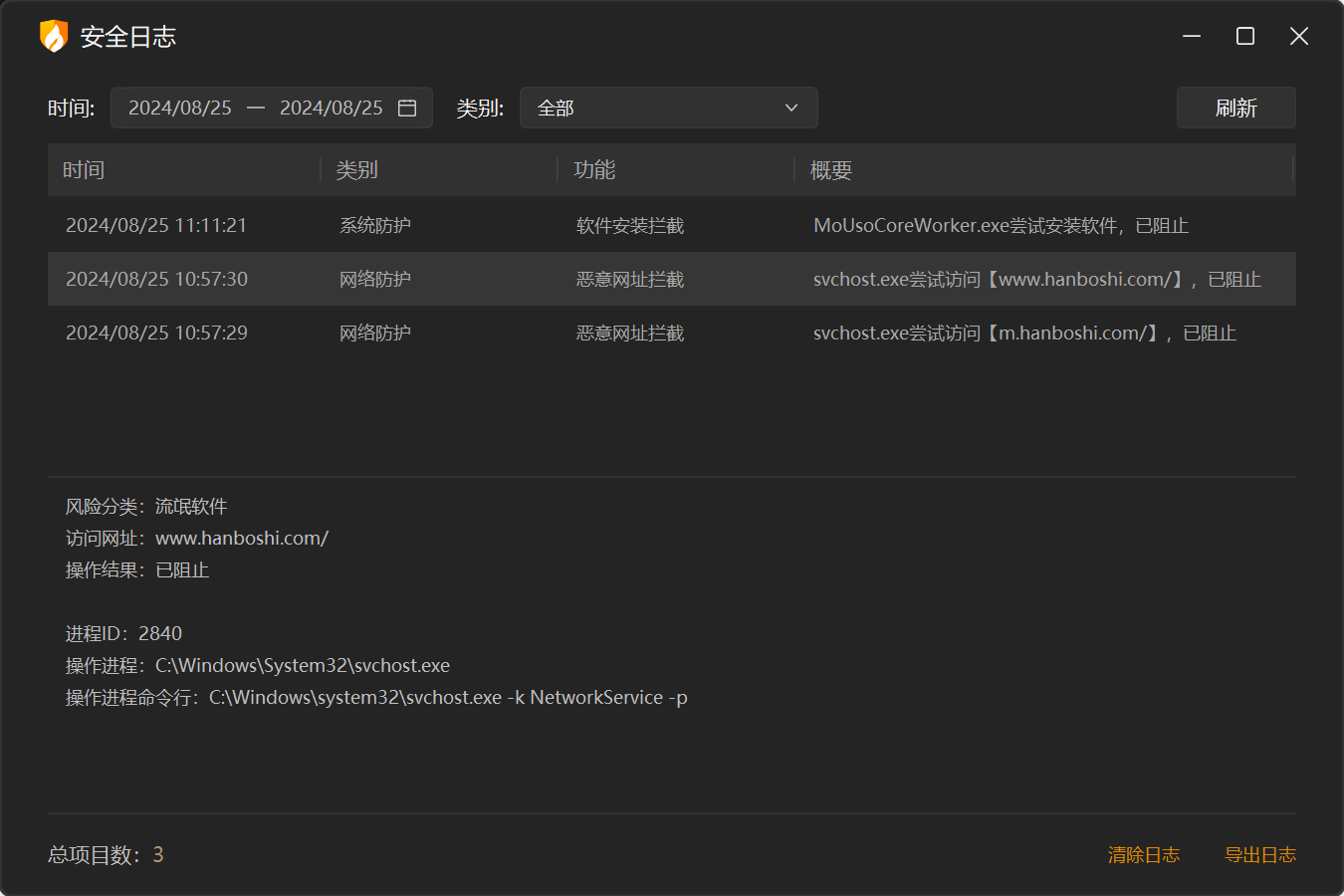Close the 安全日志 window
This screenshot has width=1344, height=896.
point(1299,36)
